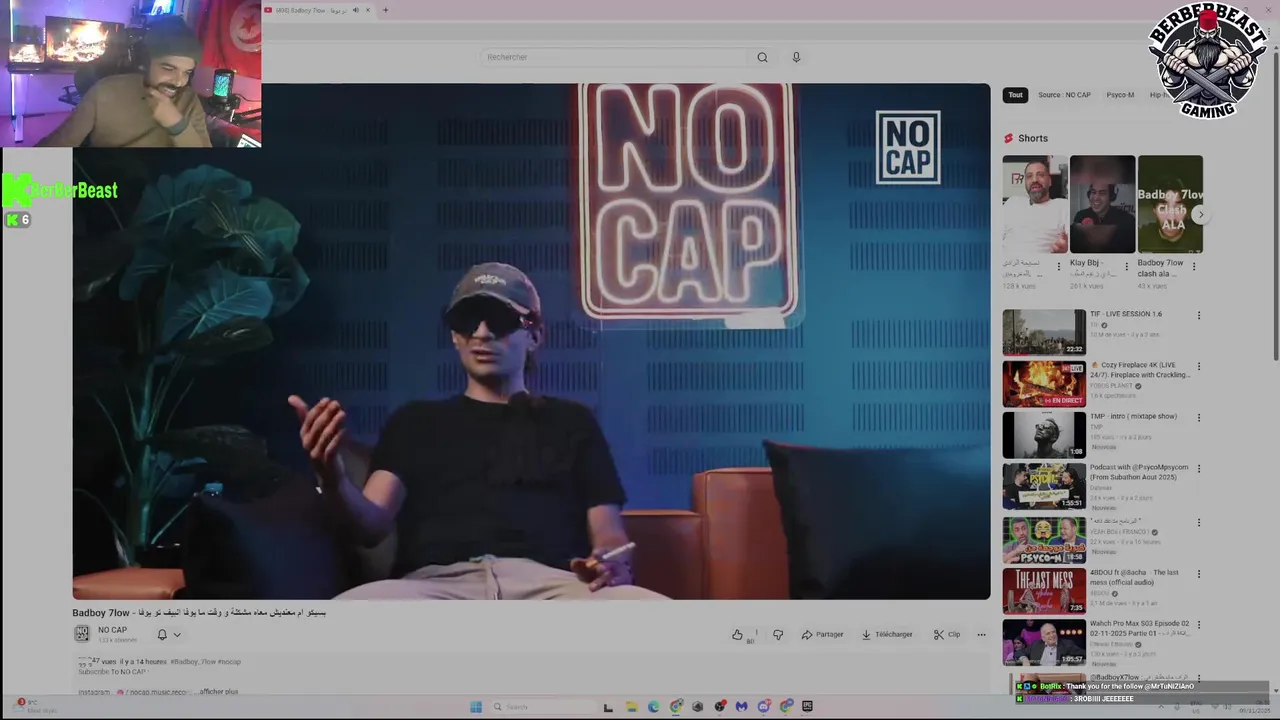The image size is (1280, 720).
Task: Select the 'Psyco-M' filter chip
Action: click(x=1120, y=95)
